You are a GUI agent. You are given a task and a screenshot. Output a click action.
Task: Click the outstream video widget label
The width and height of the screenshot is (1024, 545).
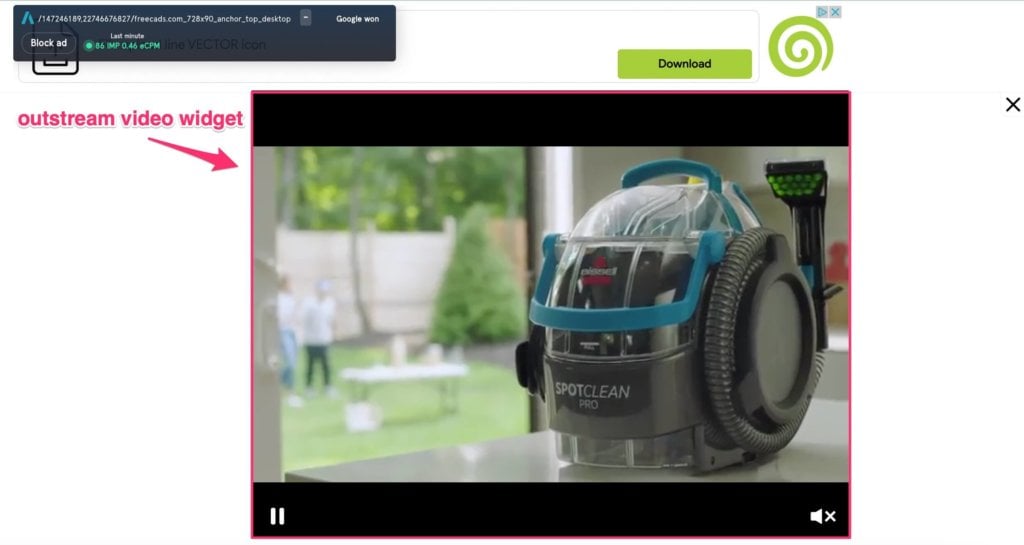pyautogui.click(x=130, y=119)
